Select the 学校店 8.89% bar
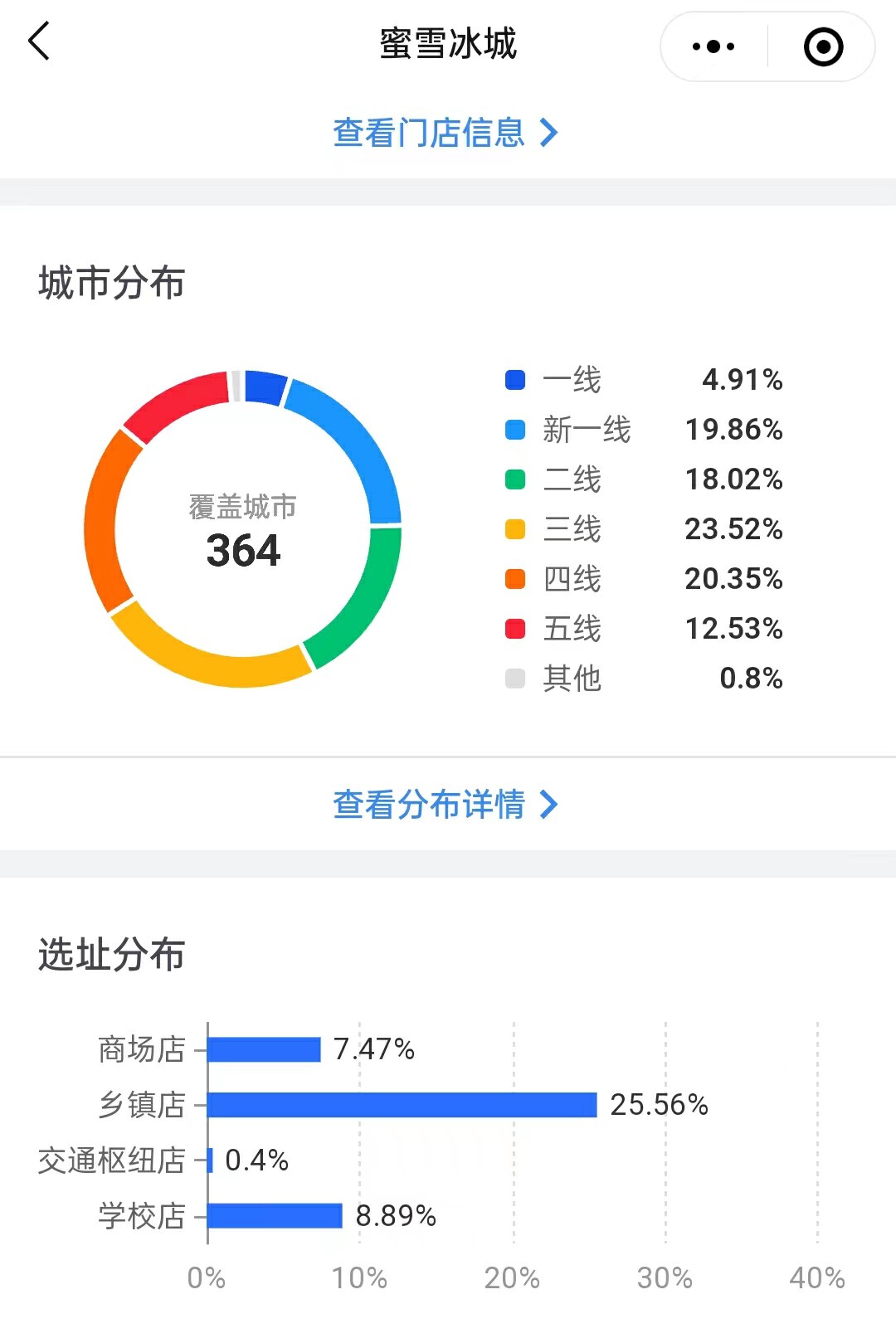 pos(275,1215)
